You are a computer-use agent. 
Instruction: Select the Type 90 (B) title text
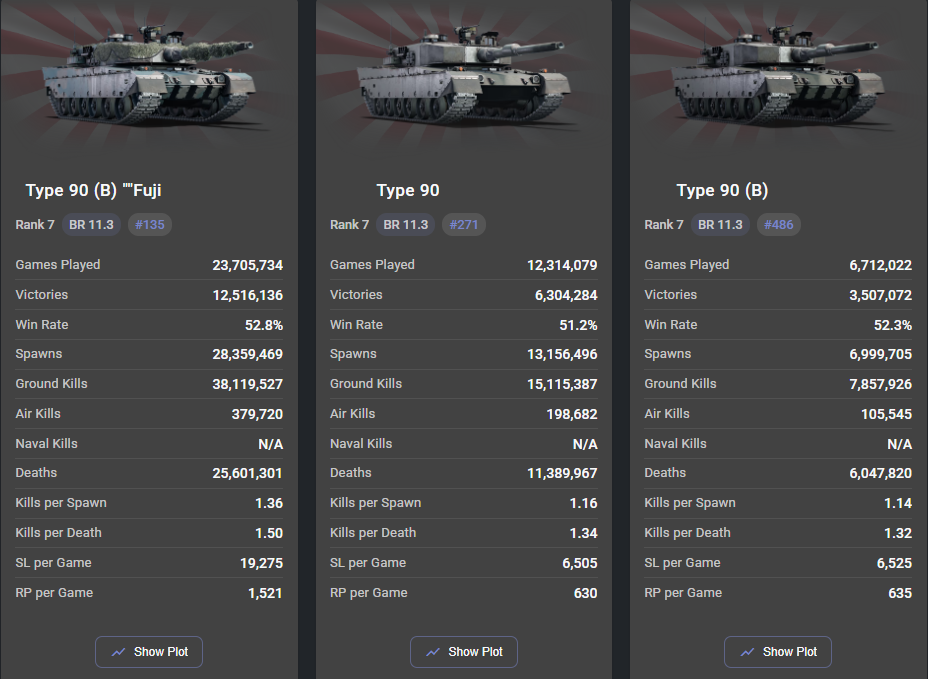tap(722, 191)
